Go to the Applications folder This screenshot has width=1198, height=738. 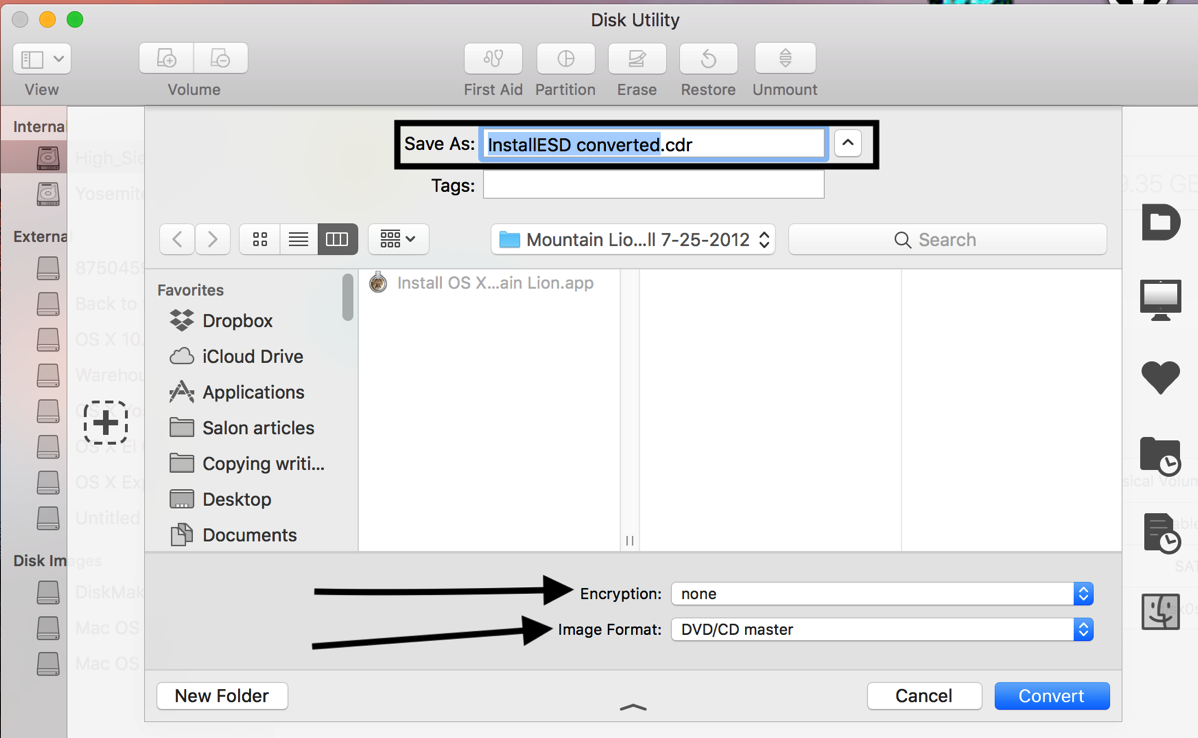(x=237, y=393)
